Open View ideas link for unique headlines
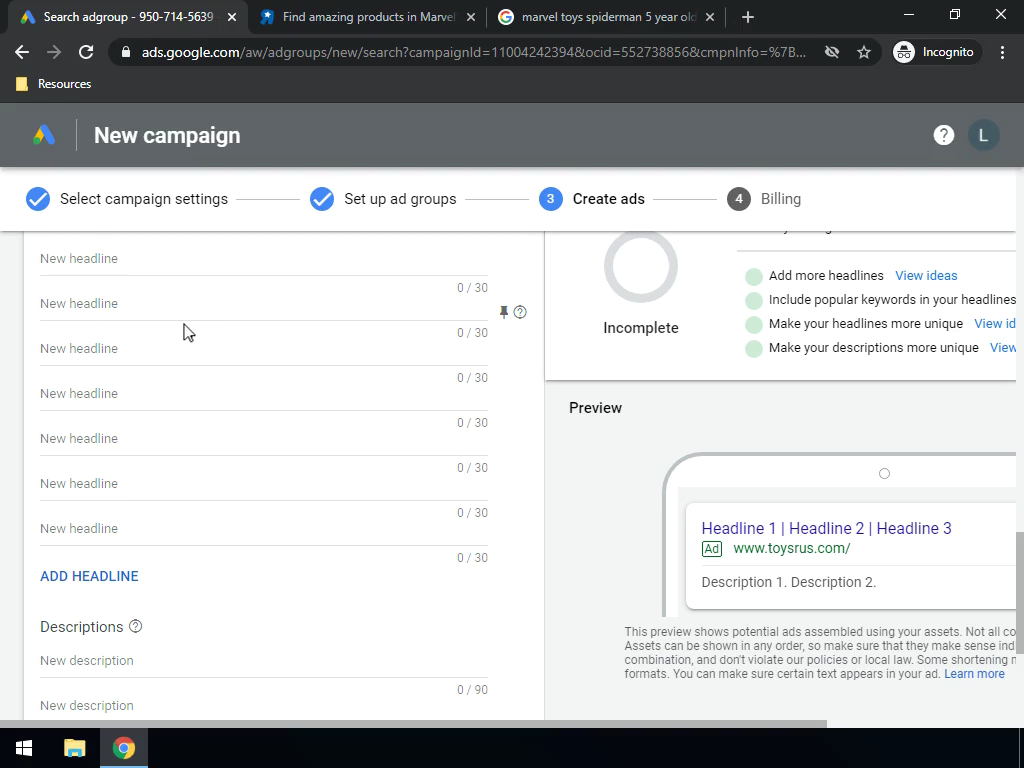1024x768 pixels. (x=995, y=324)
